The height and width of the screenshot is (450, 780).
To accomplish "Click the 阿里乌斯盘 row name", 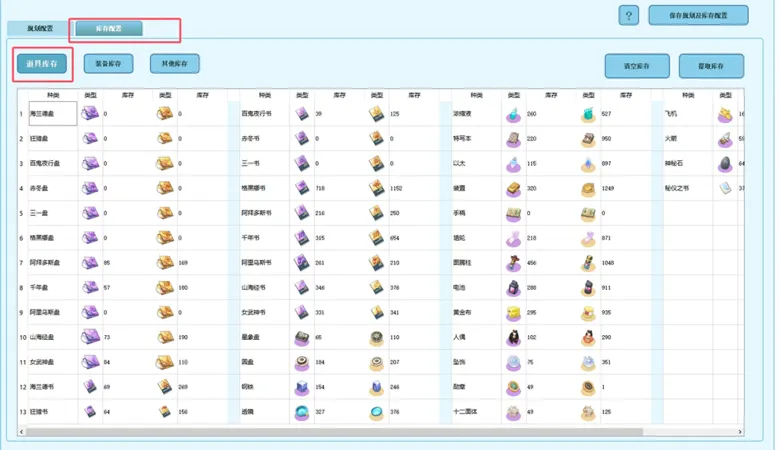I will 45,312.
